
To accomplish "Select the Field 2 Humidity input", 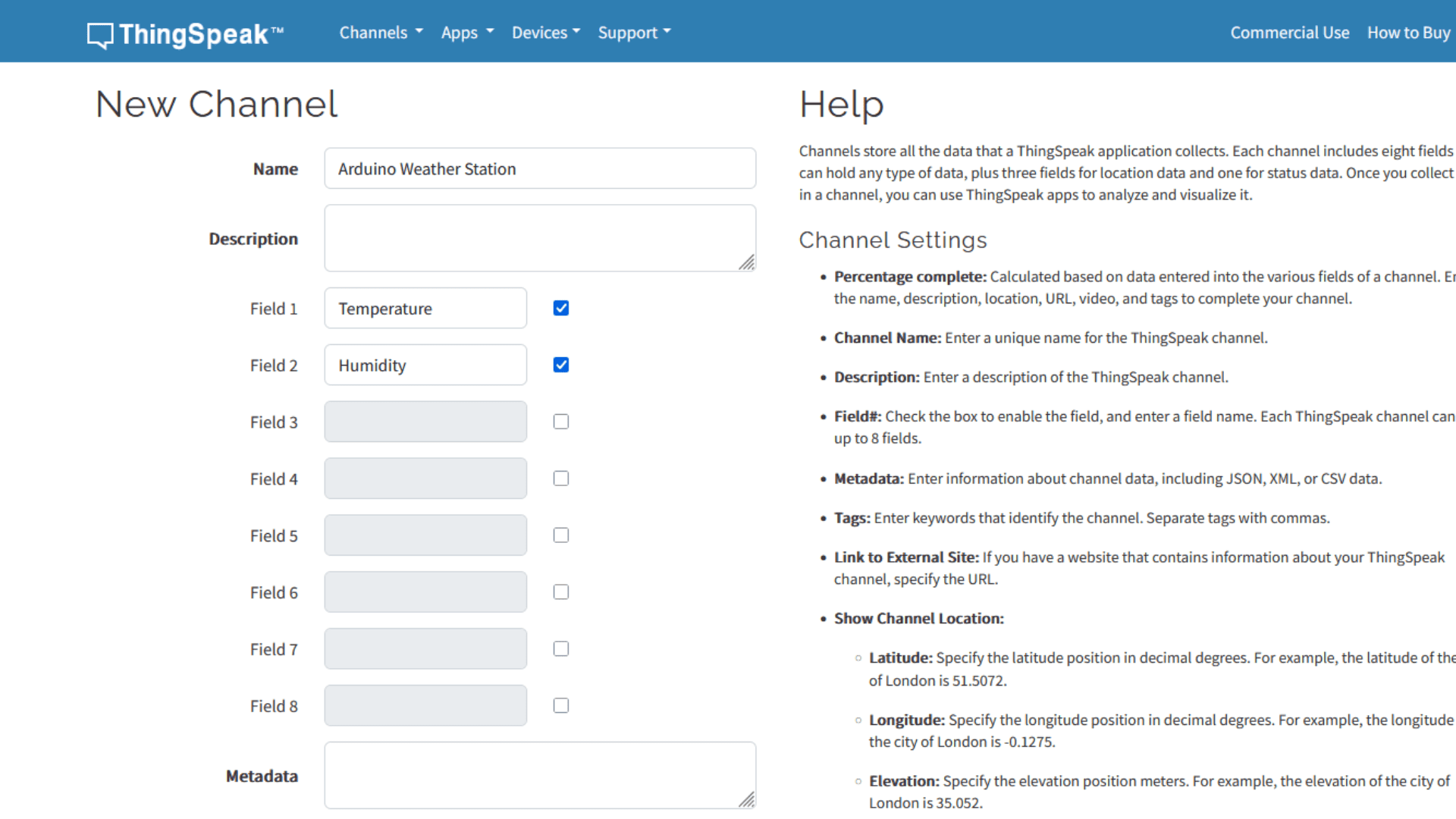I will pos(425,365).
